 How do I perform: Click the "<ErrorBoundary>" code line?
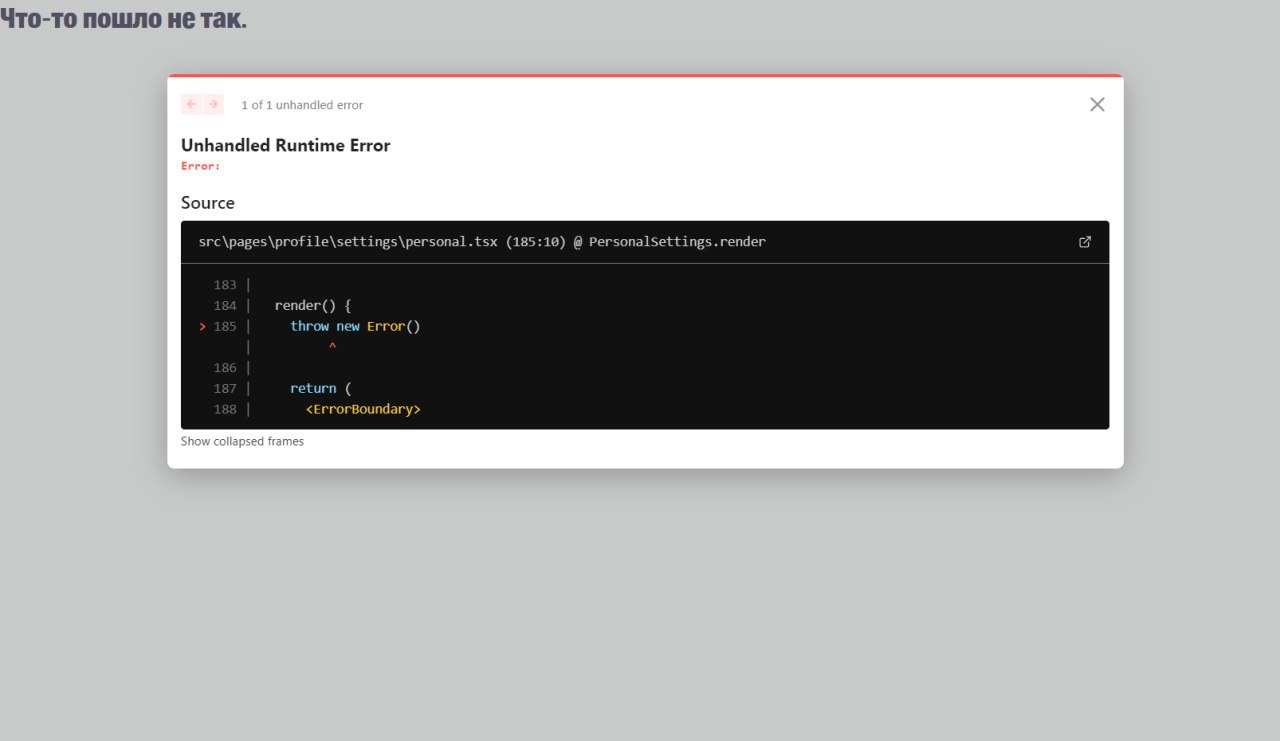pyautogui.click(x=363, y=409)
